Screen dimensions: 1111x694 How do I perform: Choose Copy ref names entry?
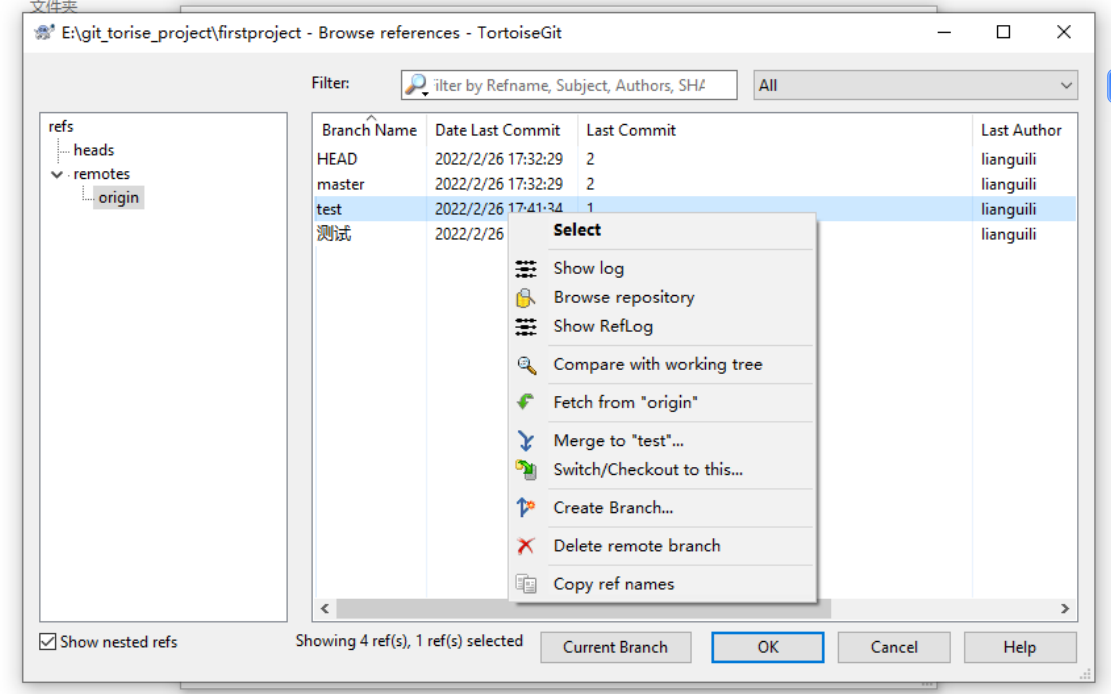[614, 584]
